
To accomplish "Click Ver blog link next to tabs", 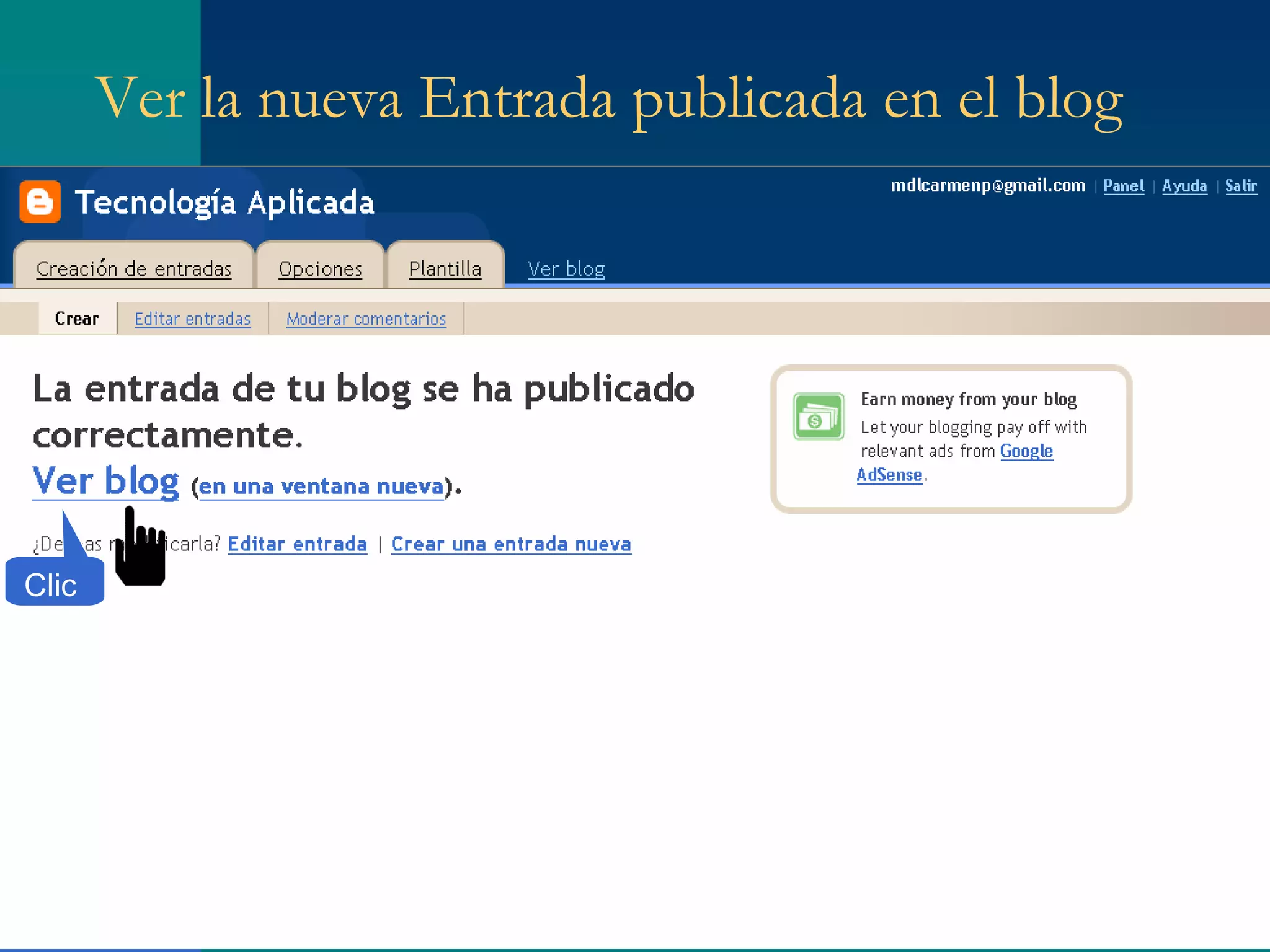I will tap(566, 268).
